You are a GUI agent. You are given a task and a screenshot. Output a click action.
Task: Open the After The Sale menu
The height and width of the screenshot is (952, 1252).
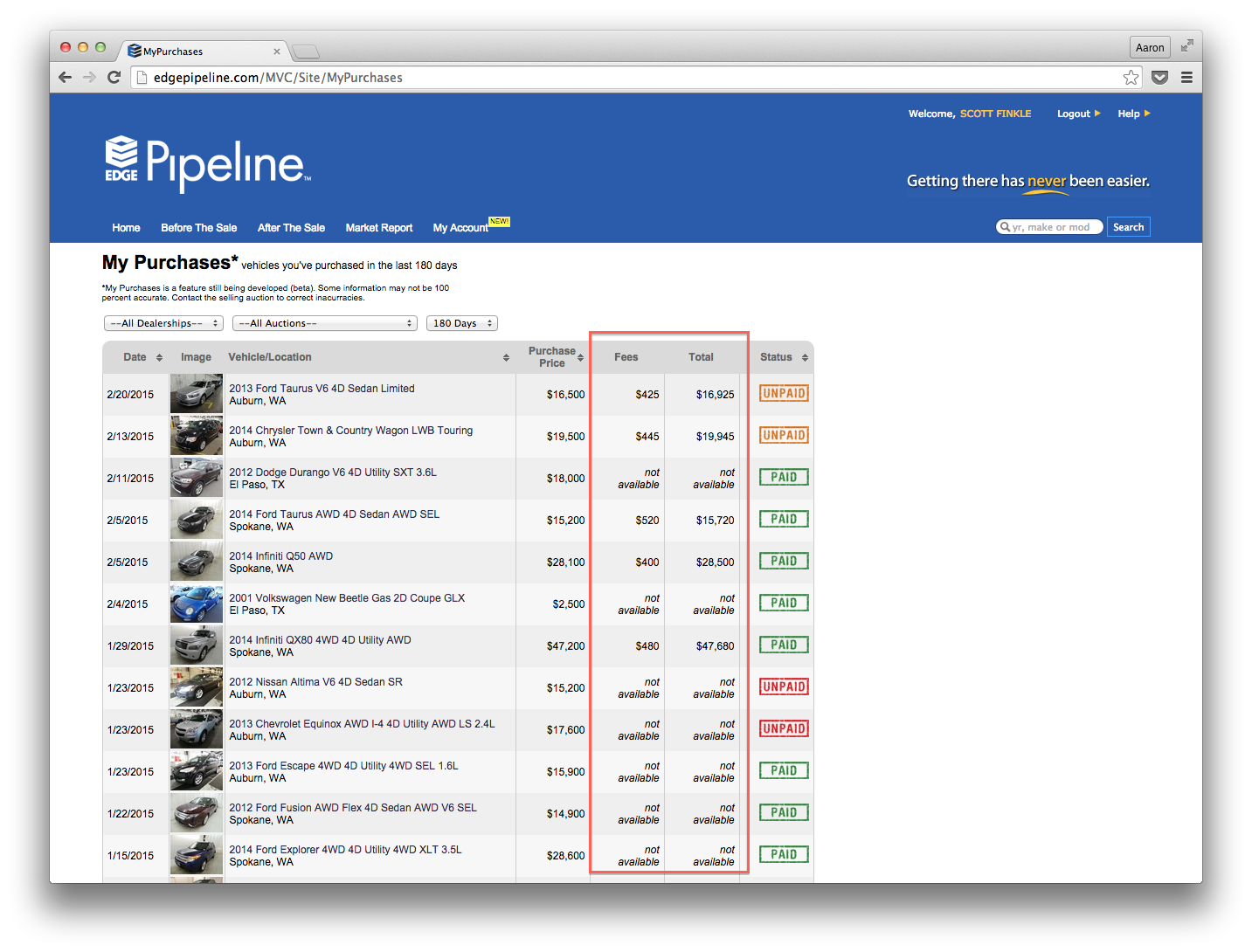pyautogui.click(x=291, y=228)
